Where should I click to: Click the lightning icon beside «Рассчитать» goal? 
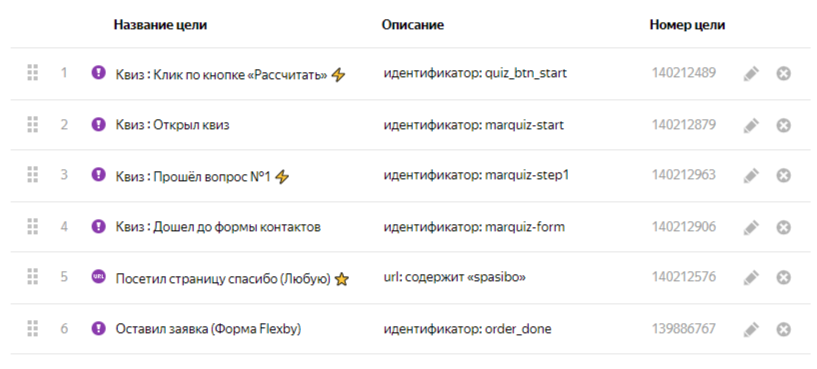[x=338, y=75]
